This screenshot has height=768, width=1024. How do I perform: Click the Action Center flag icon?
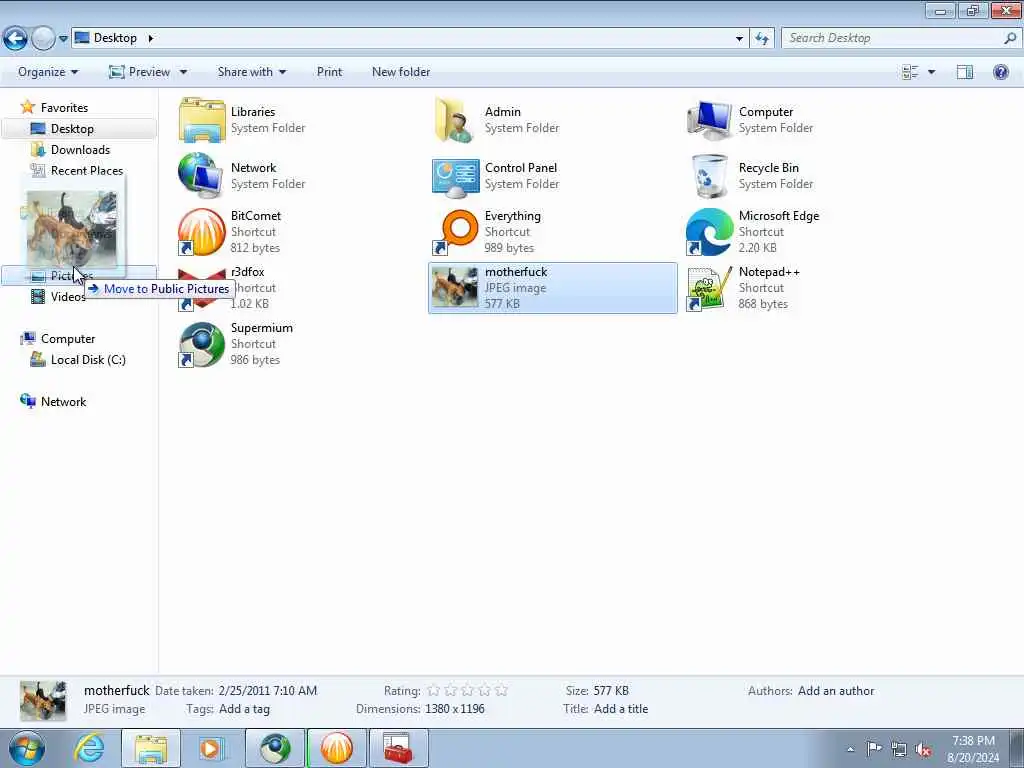click(x=874, y=749)
